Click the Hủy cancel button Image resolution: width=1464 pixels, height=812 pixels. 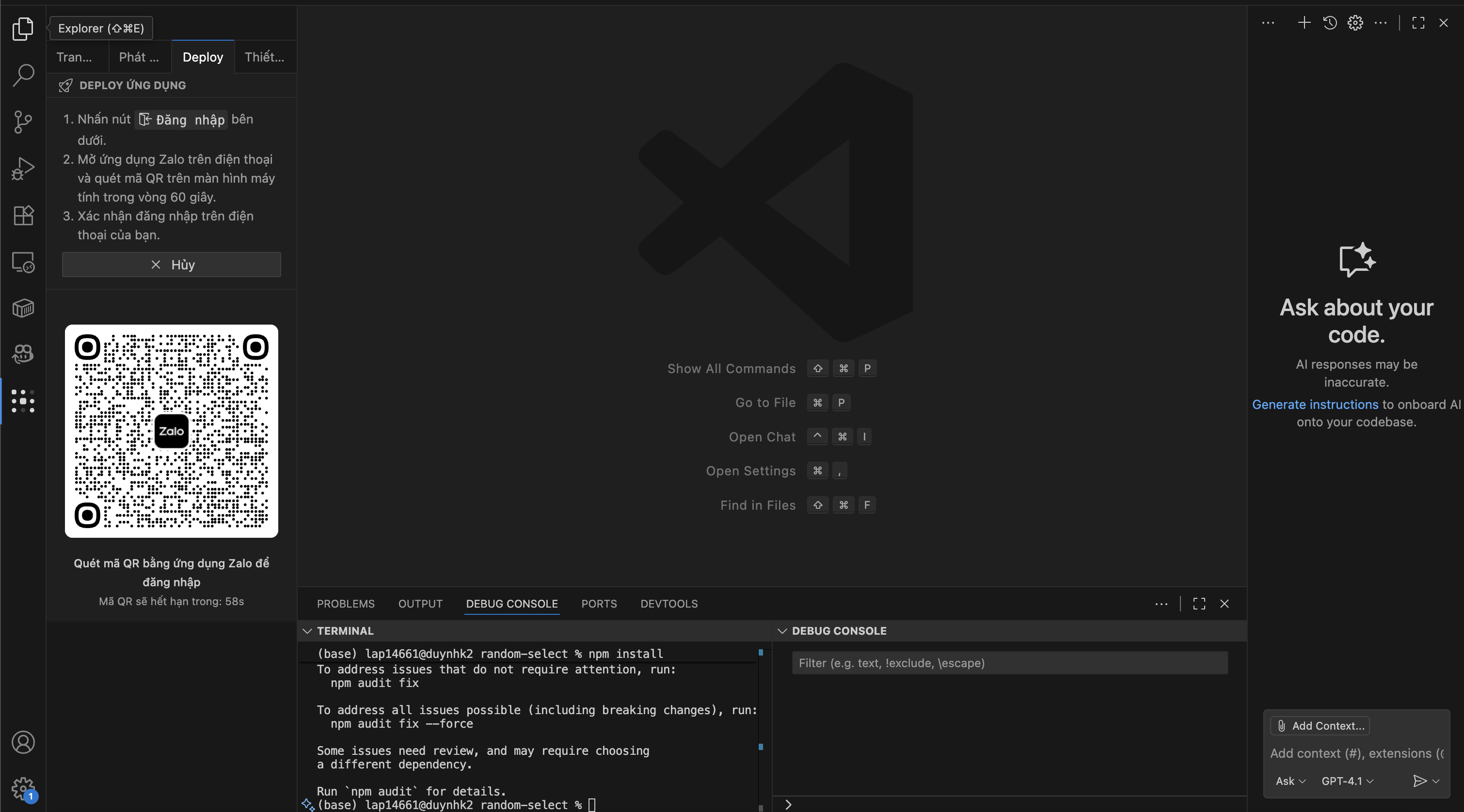pyautogui.click(x=172, y=265)
